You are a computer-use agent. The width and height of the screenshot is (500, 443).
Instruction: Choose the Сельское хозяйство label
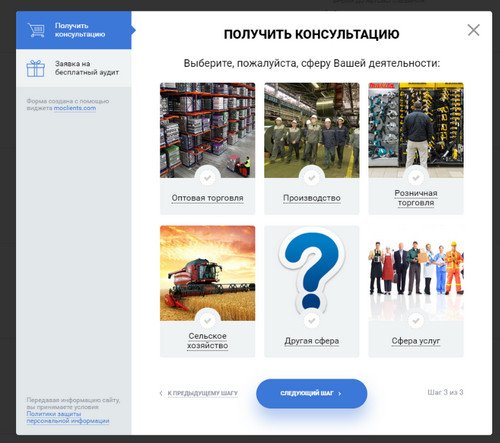207,341
